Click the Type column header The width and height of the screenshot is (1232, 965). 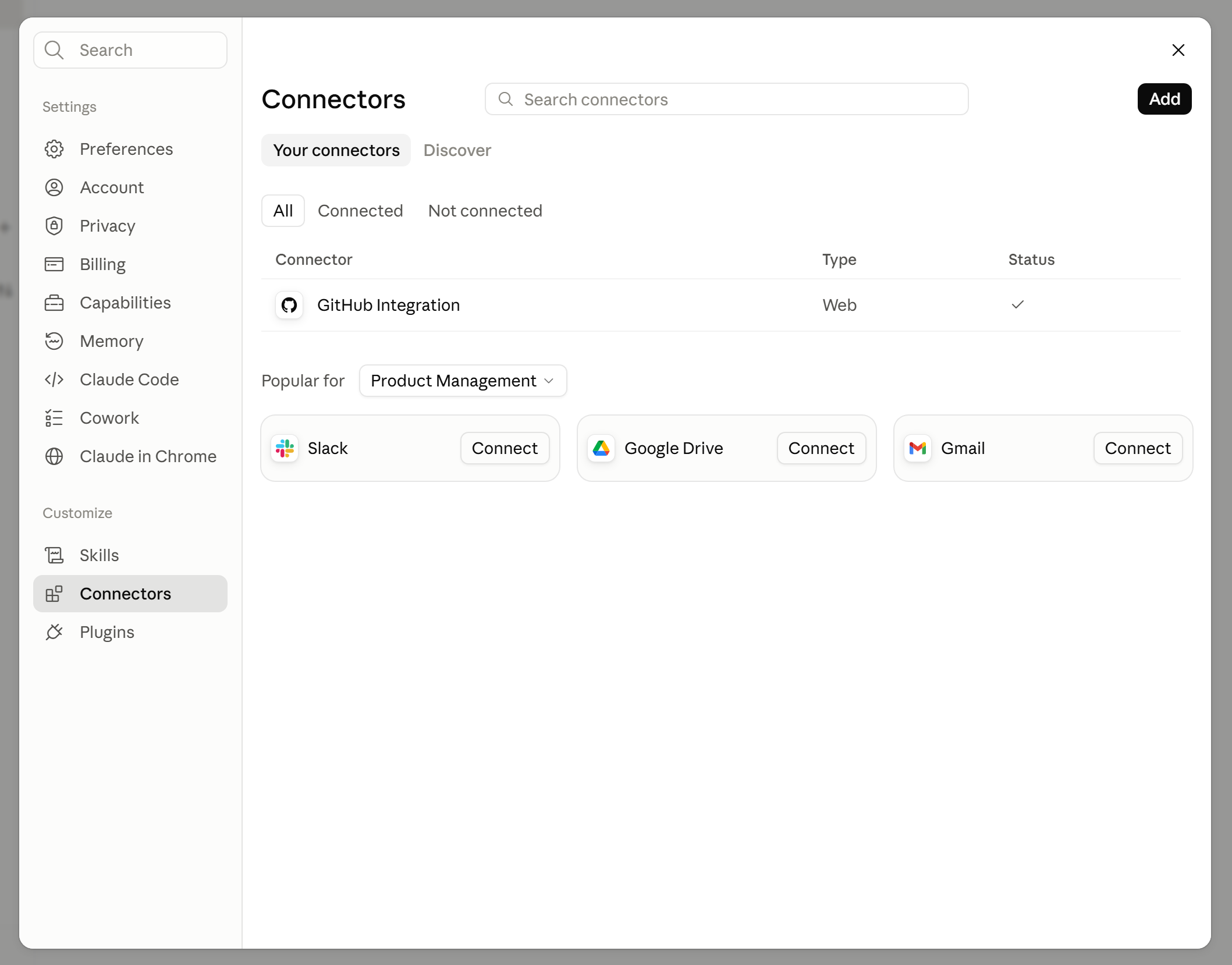click(x=839, y=260)
